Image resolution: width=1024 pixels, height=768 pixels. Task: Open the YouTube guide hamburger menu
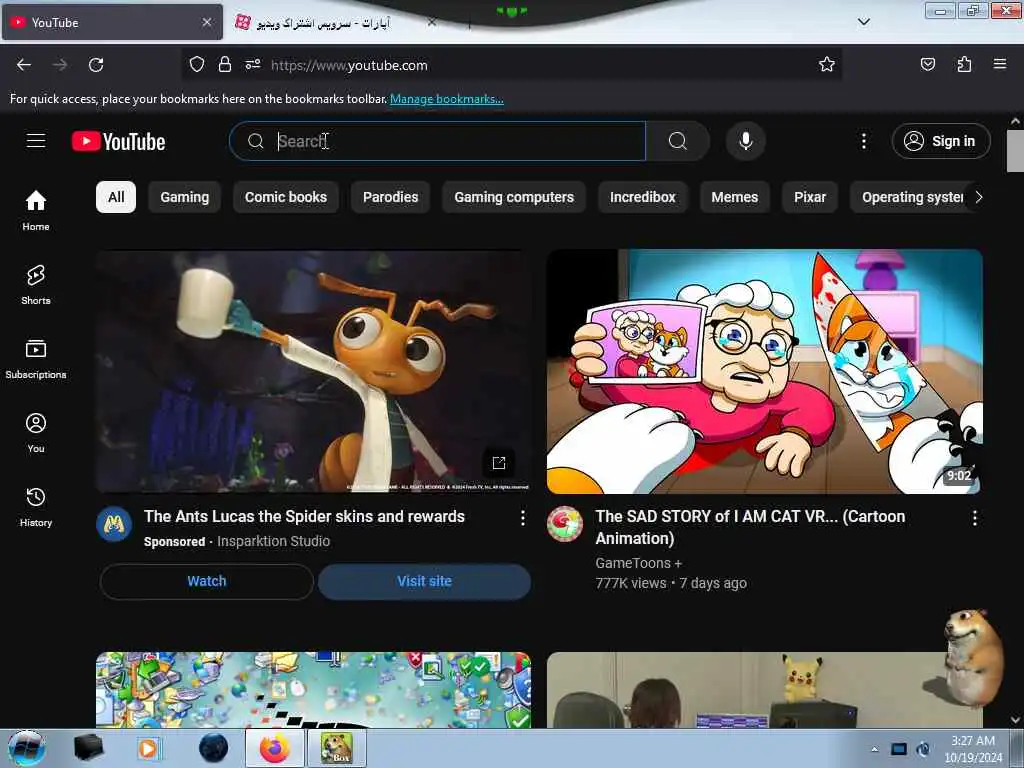pos(36,140)
